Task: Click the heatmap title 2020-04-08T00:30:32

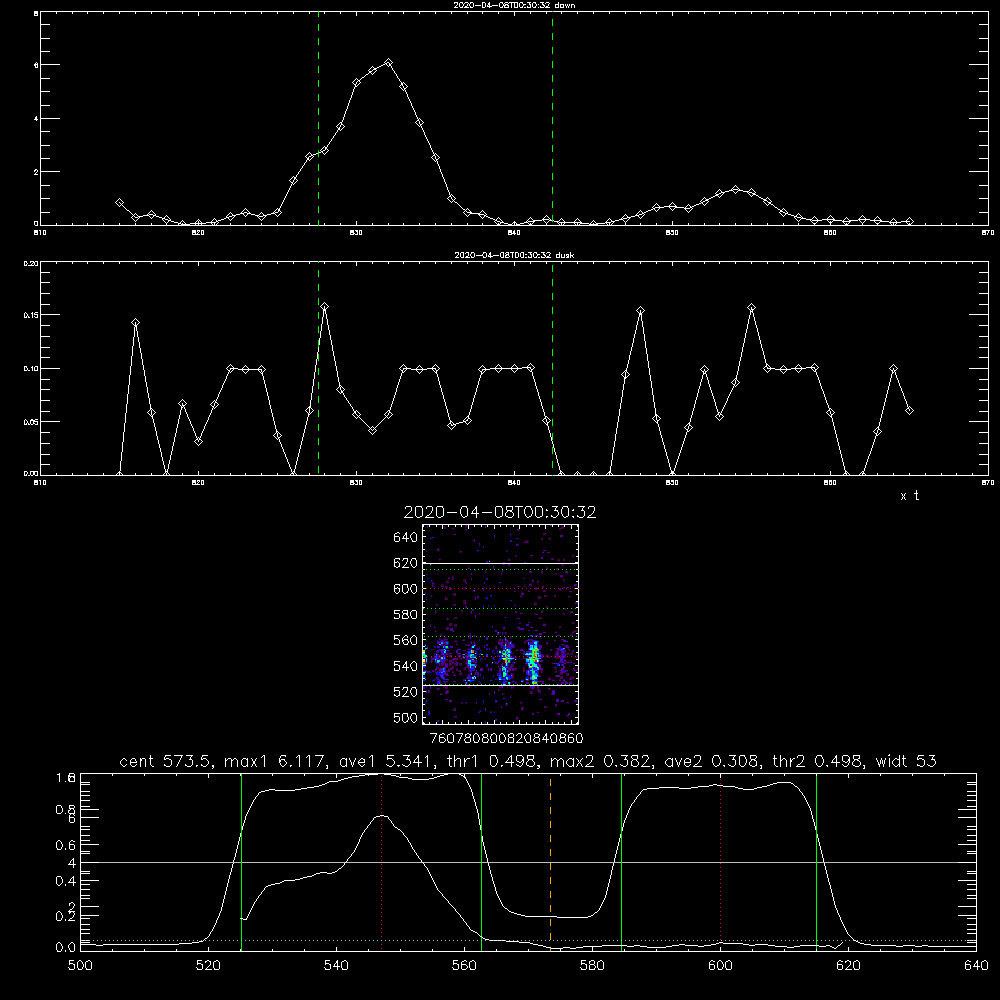Action: [500, 512]
